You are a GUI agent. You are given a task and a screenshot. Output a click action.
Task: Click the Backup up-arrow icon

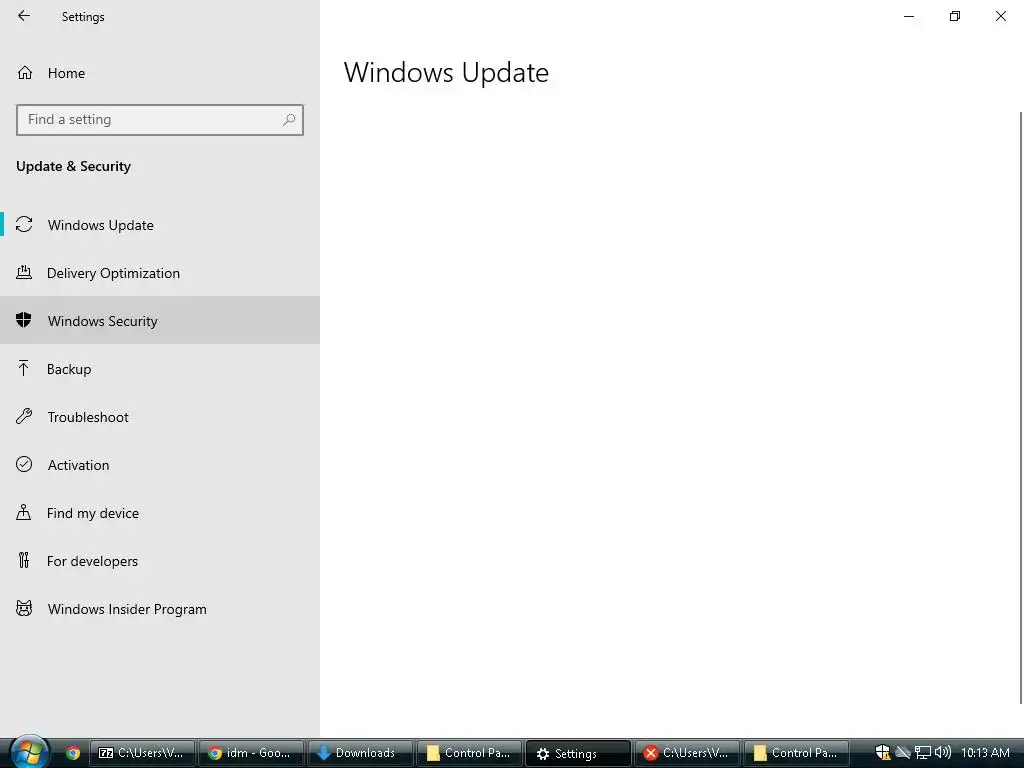24,368
